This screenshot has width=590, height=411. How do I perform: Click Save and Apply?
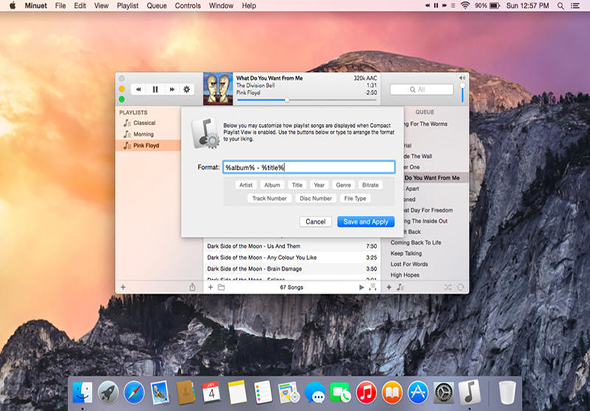pyautogui.click(x=366, y=222)
